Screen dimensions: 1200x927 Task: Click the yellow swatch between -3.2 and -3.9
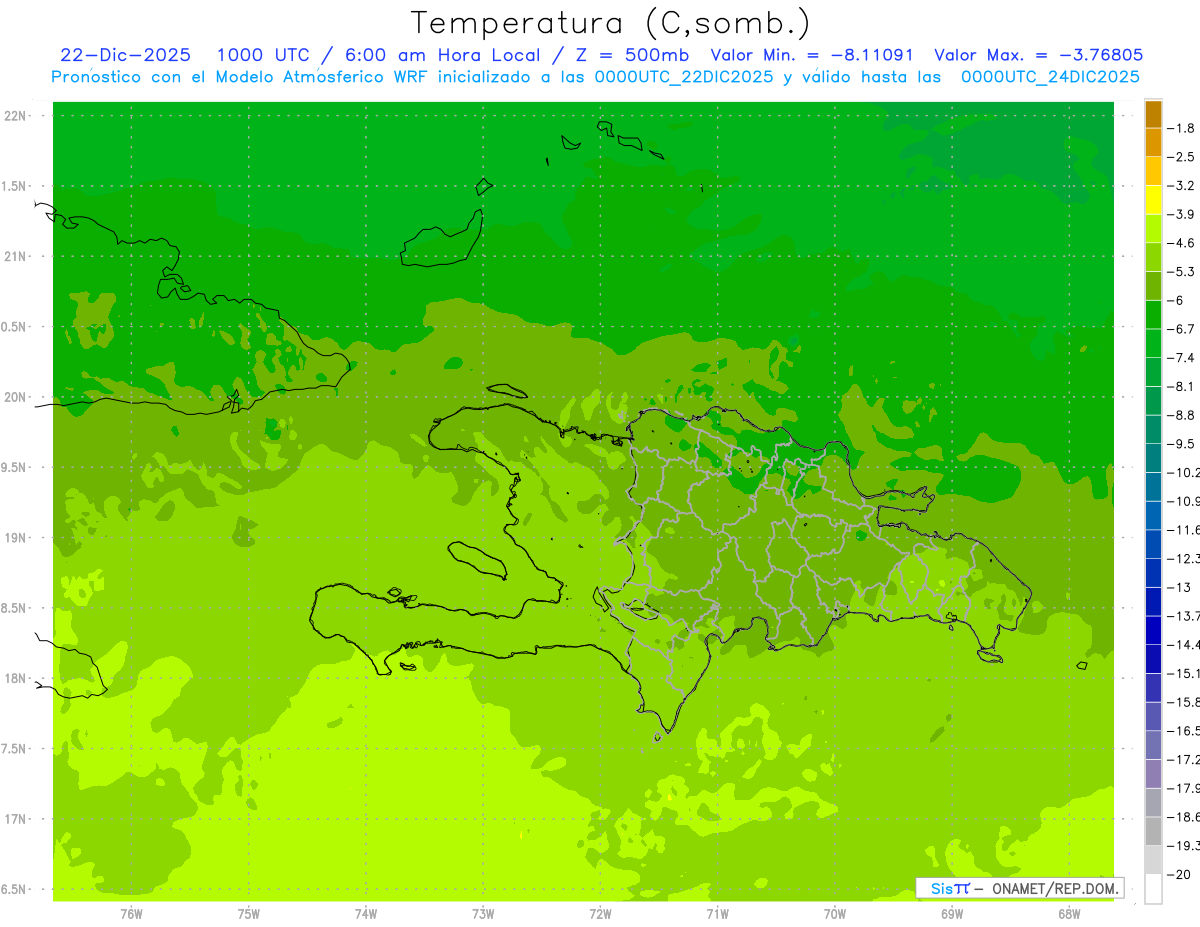(x=1153, y=200)
